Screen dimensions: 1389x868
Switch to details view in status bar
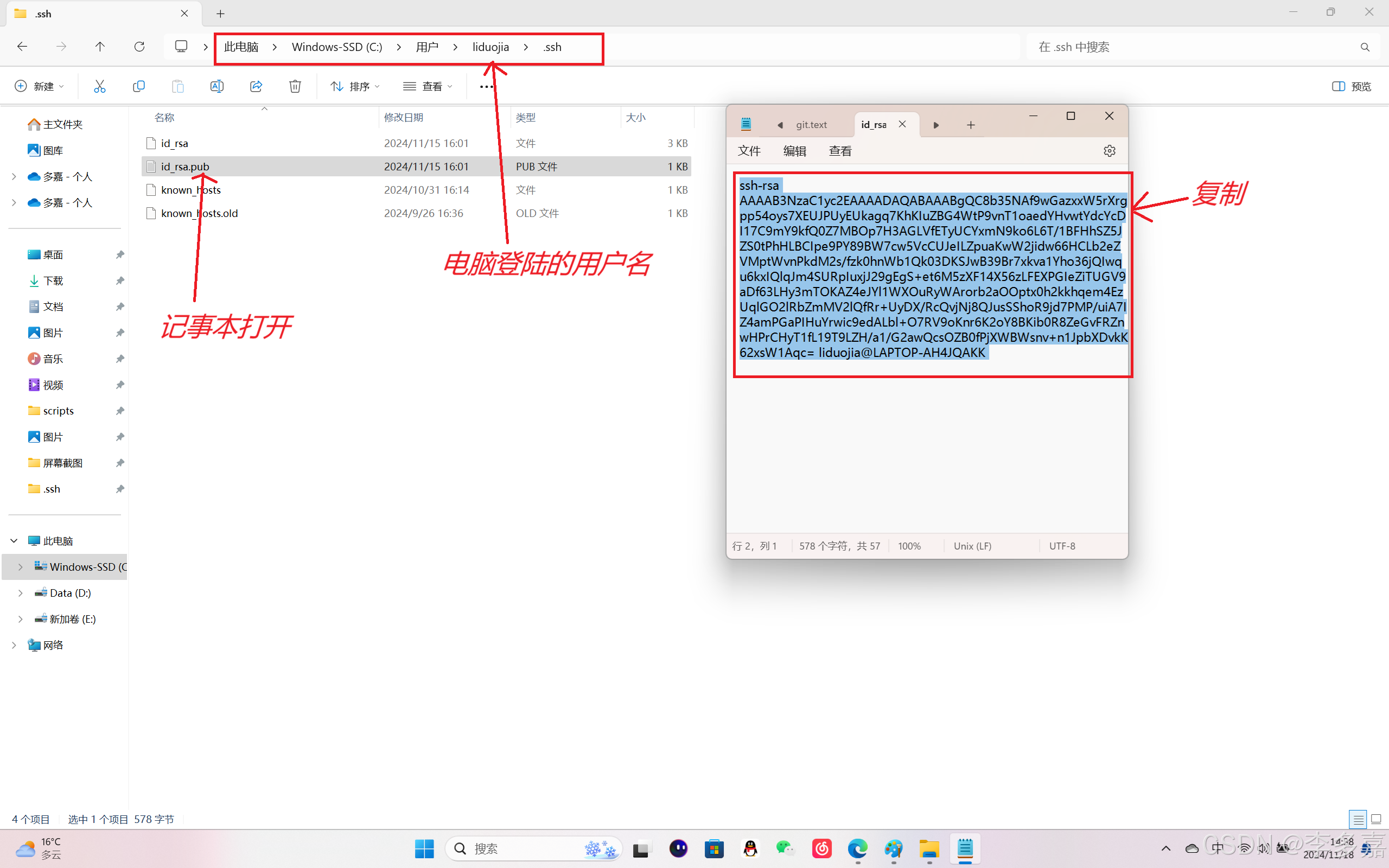pos(1358,819)
